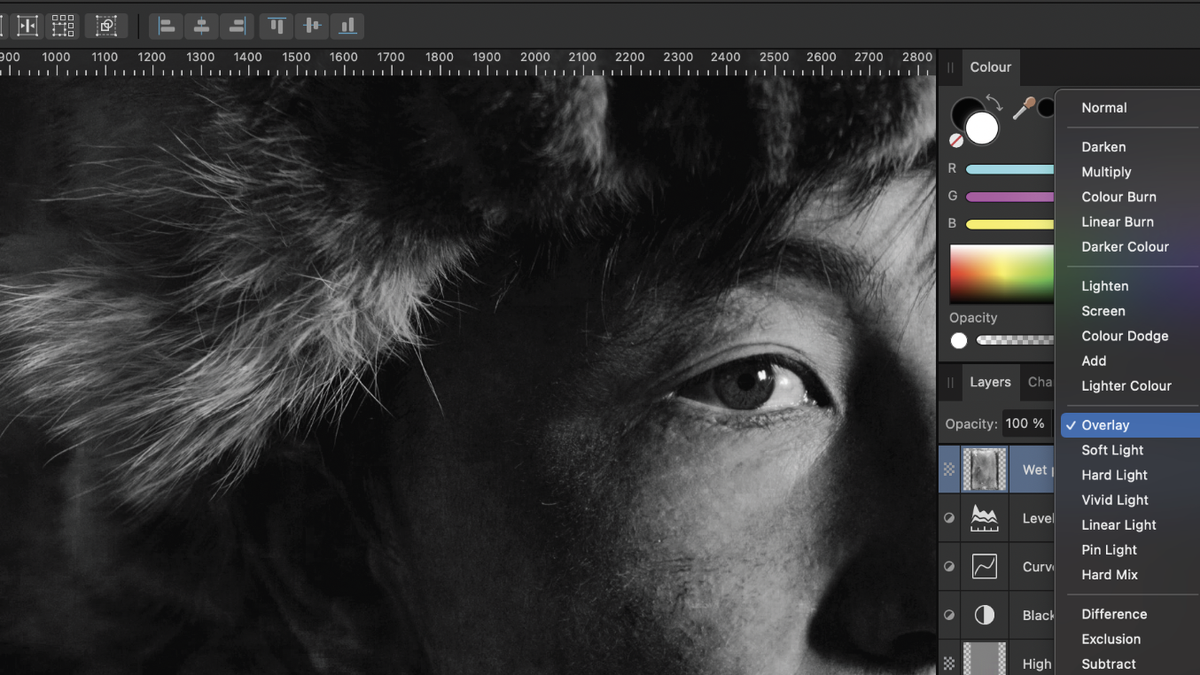Collapse the Layers panel with its handle
1200x675 pixels.
(950, 382)
